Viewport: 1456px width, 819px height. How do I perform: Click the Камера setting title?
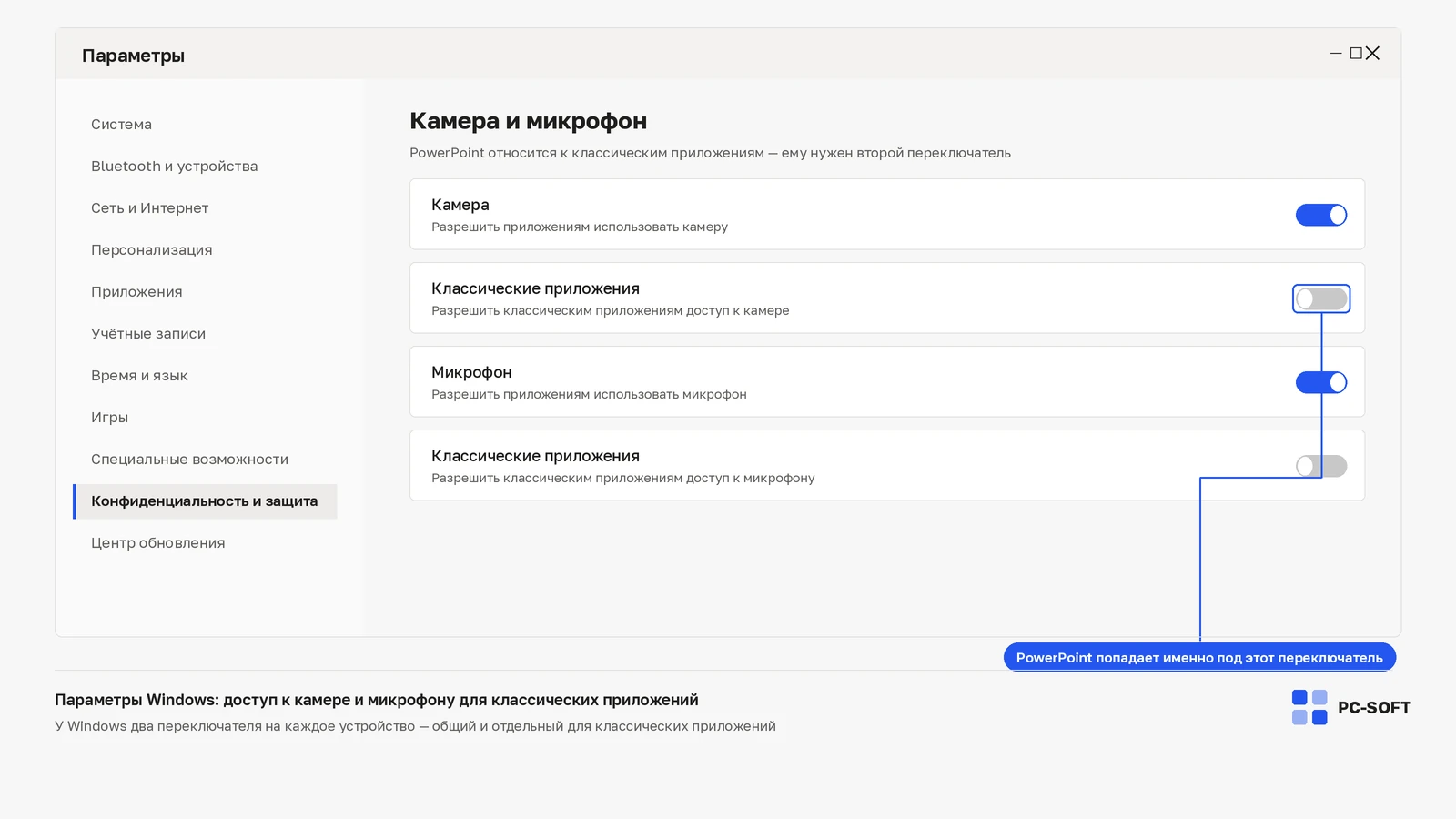click(x=460, y=205)
